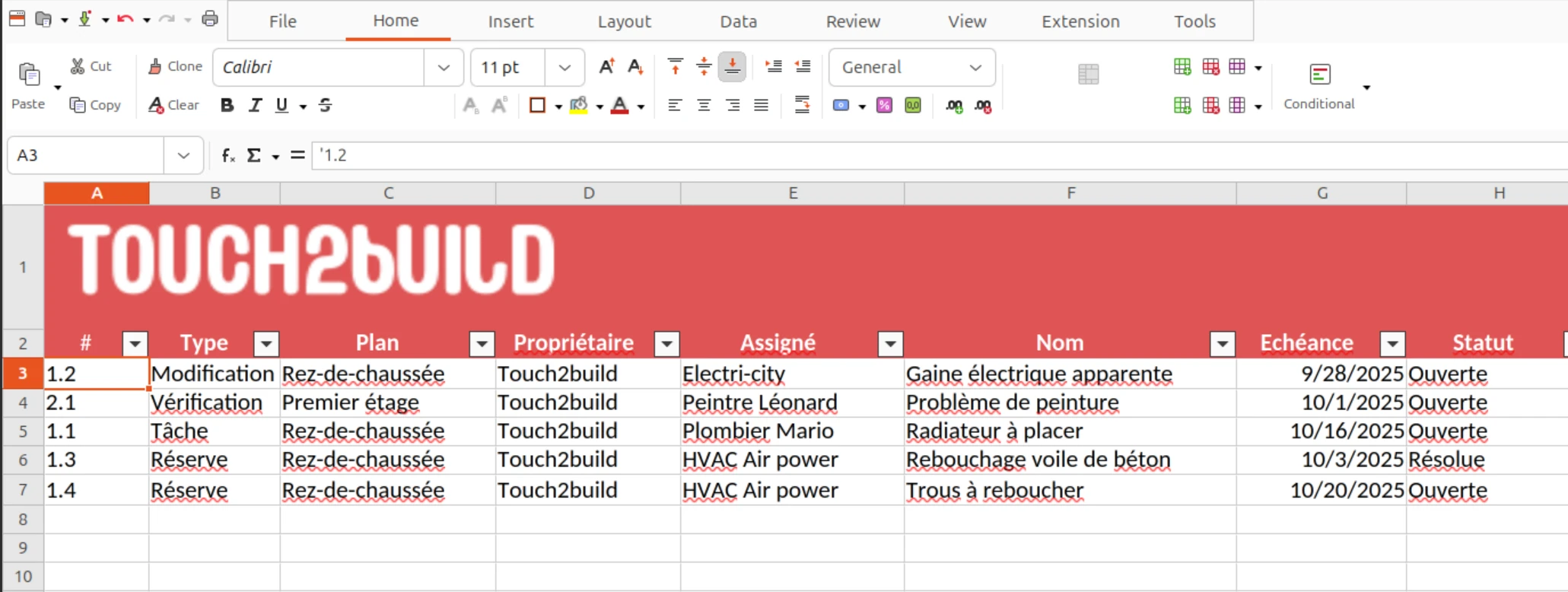Click the Format as Percent icon

coord(884,106)
